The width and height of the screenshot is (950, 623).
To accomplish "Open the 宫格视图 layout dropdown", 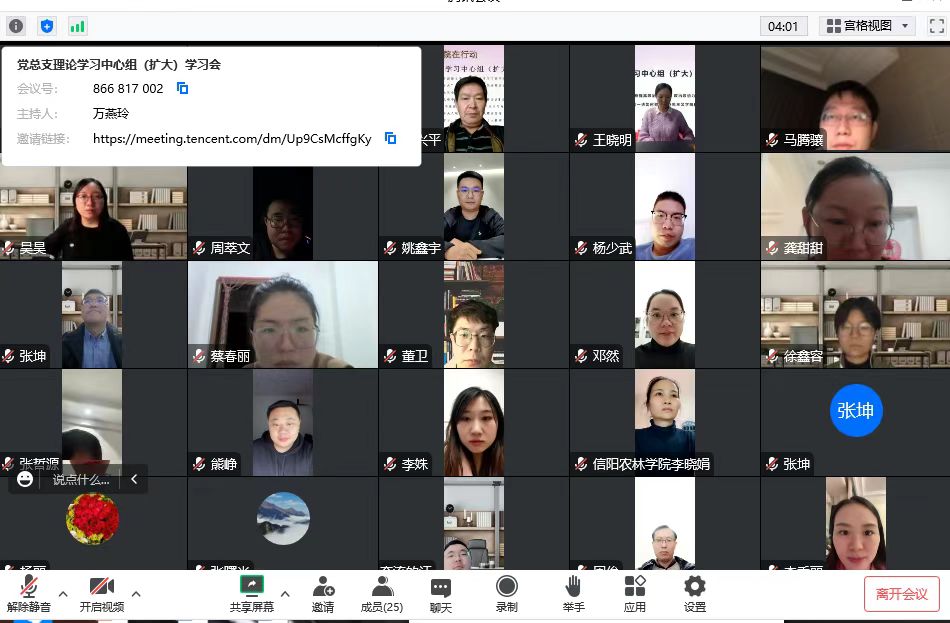I will (x=866, y=26).
